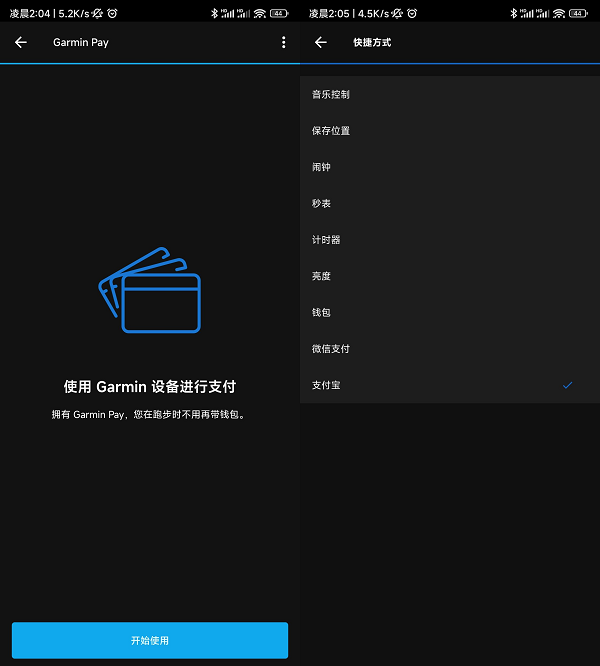Tap the checkmark next to 支付宝
Image resolution: width=600 pixels, height=666 pixels.
pos(567,385)
